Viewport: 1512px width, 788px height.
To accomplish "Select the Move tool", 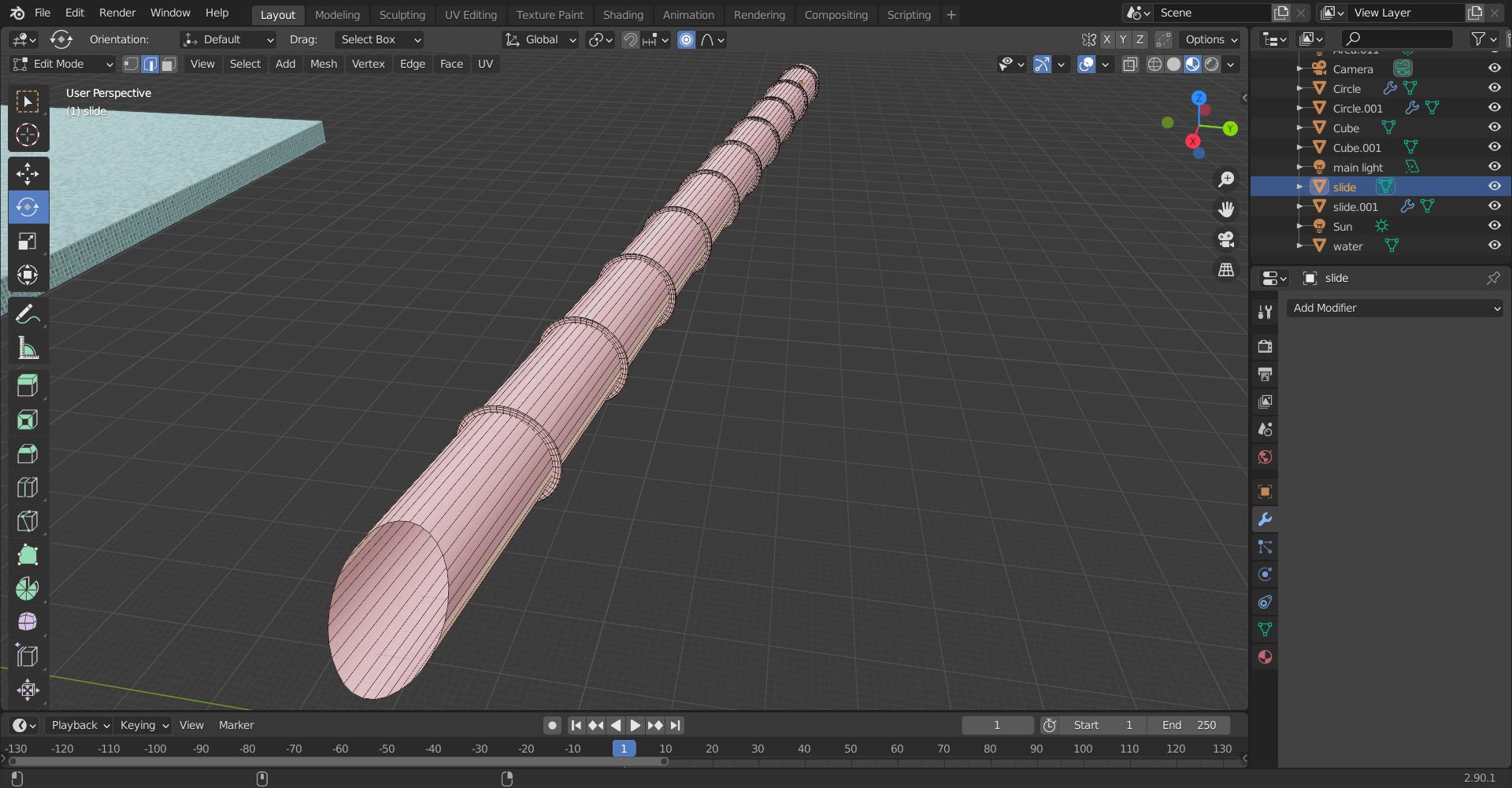I will point(28,173).
